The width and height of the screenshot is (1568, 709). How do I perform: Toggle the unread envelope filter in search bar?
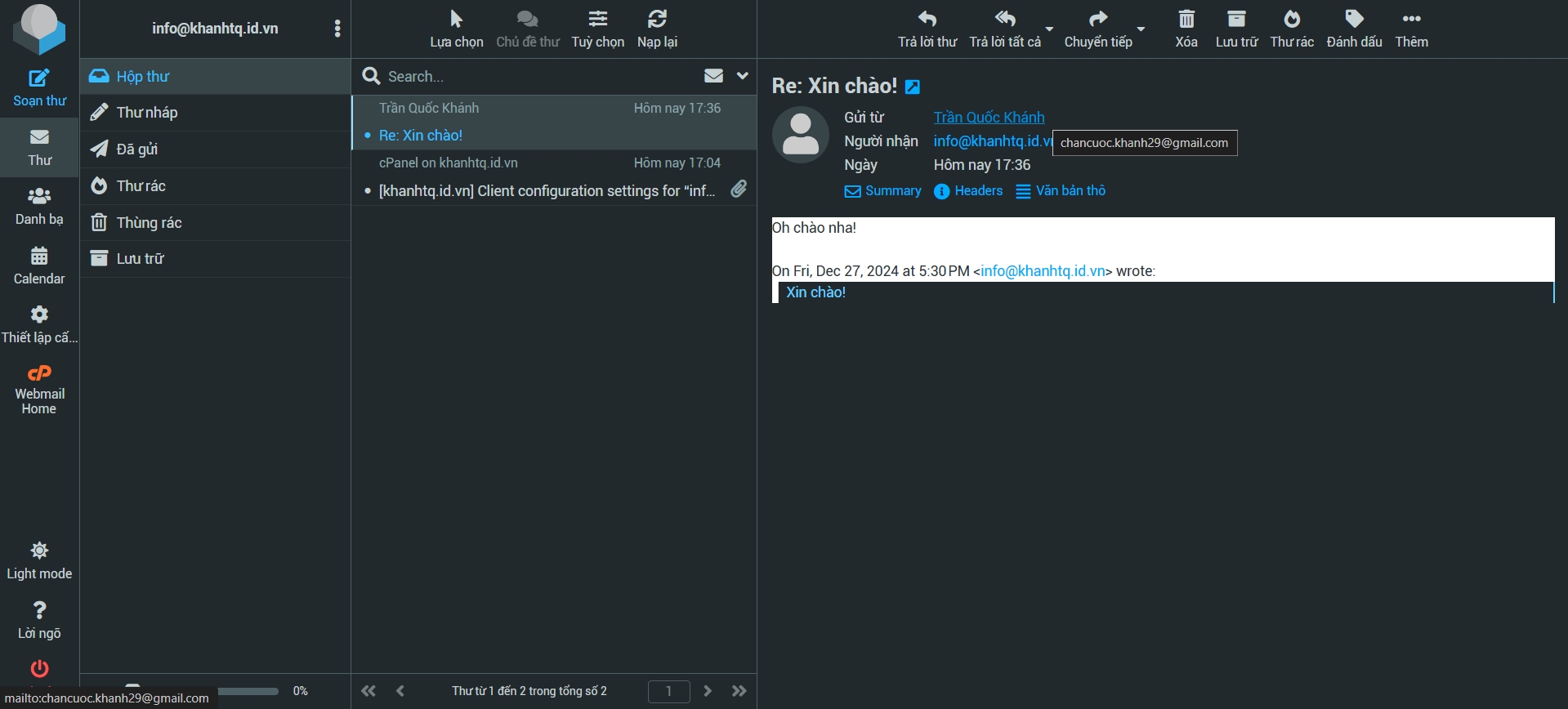tap(713, 76)
